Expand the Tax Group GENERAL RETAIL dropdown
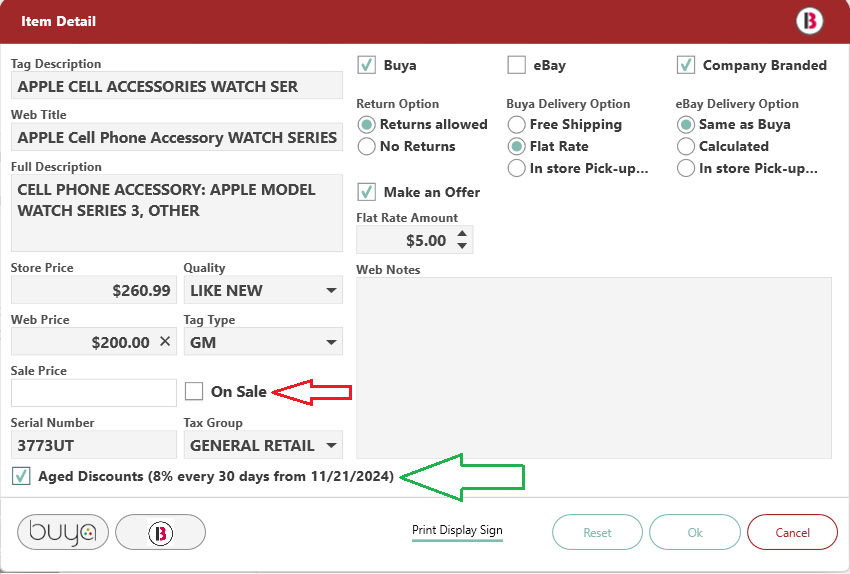Viewport: 850px width, 574px height. [263, 445]
